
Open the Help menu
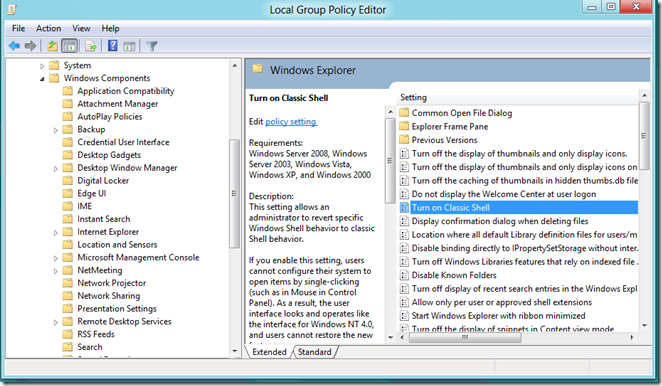pos(110,28)
